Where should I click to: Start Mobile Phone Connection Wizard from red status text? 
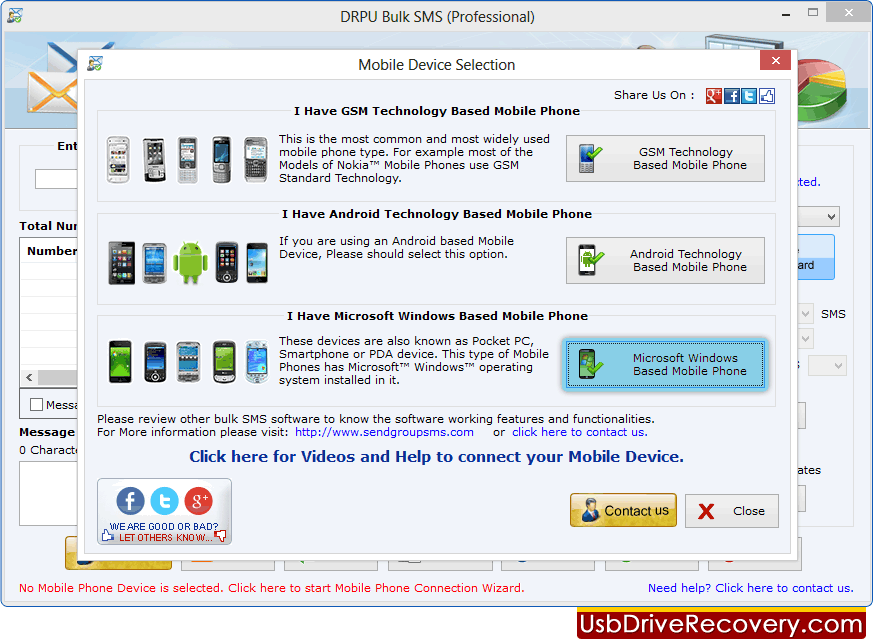click(x=272, y=588)
